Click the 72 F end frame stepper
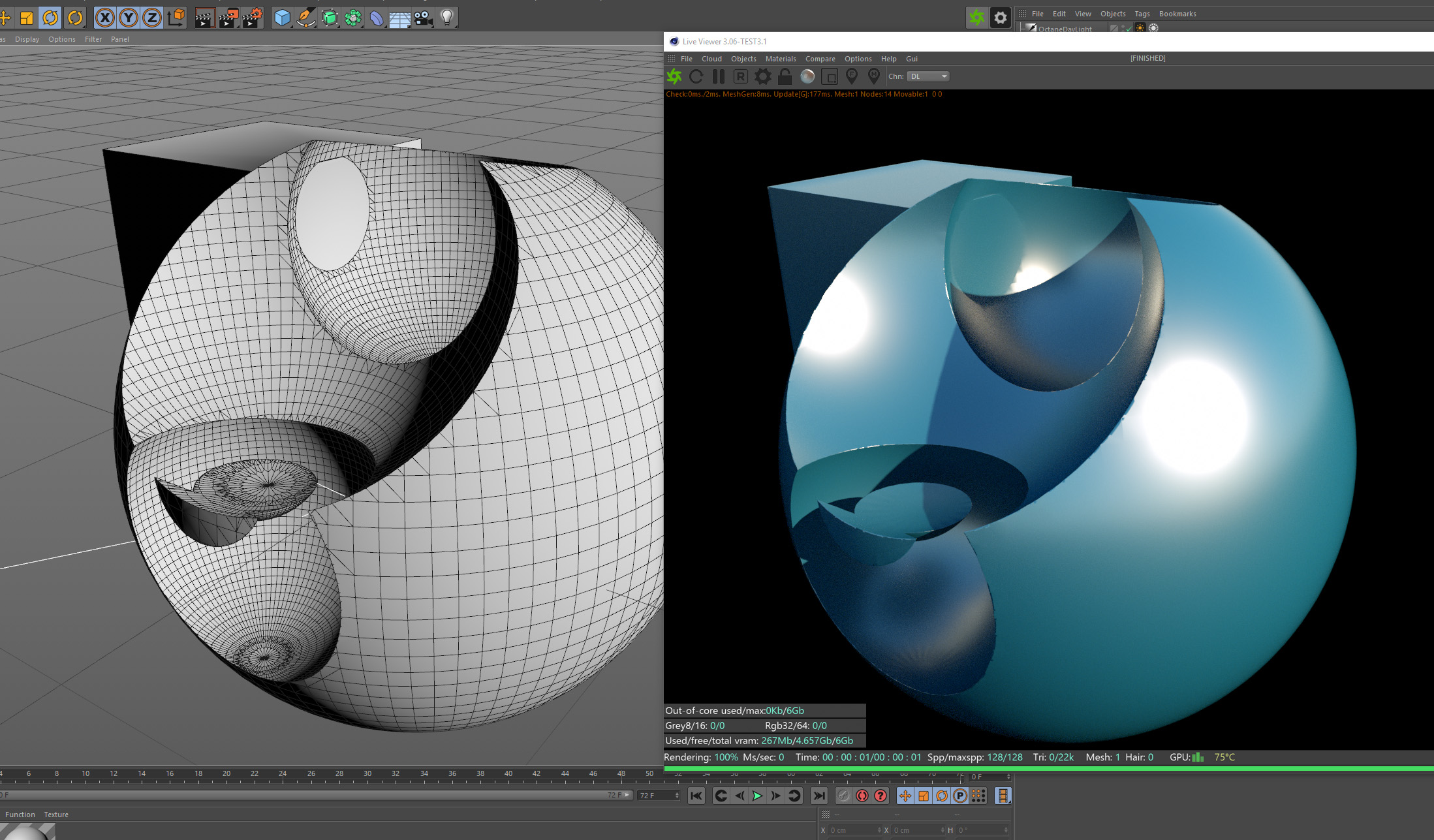1434x840 pixels. click(x=677, y=795)
